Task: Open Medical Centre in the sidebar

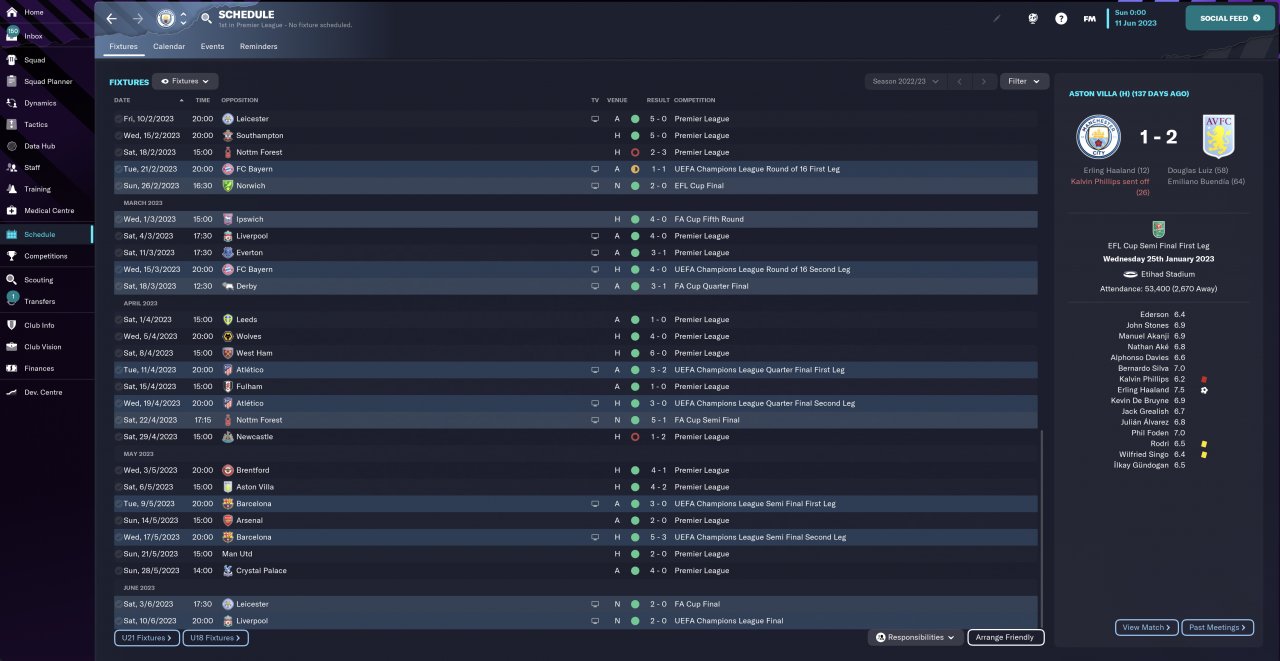Action: tap(46, 211)
